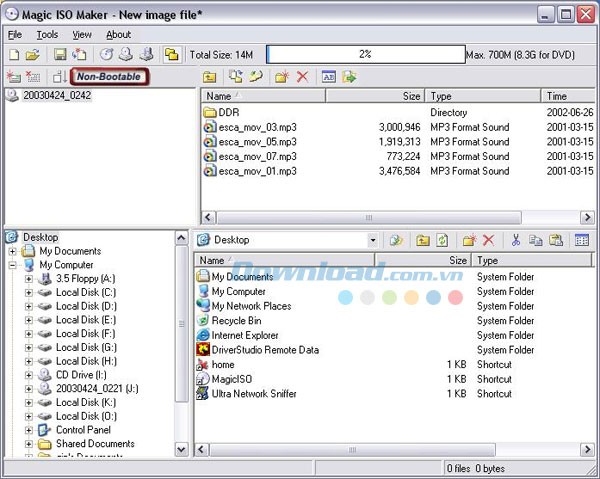
Task: Click the disc capacity progress bar
Action: pos(364,54)
